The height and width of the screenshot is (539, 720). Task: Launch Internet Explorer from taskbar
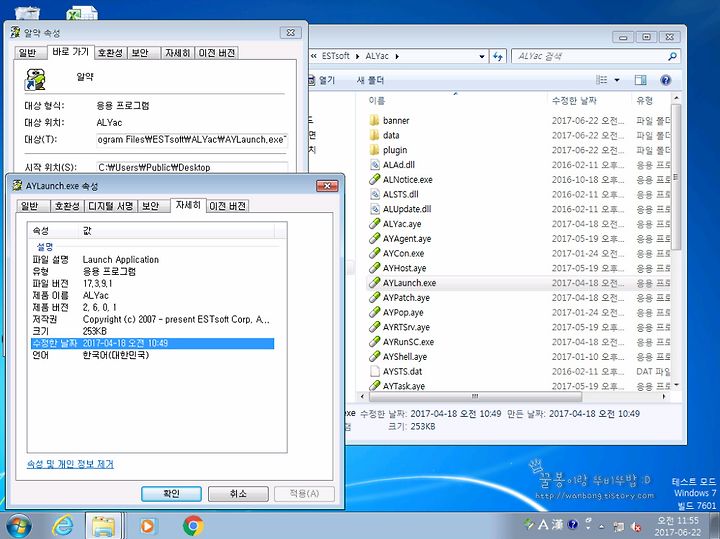pyautogui.click(x=62, y=526)
